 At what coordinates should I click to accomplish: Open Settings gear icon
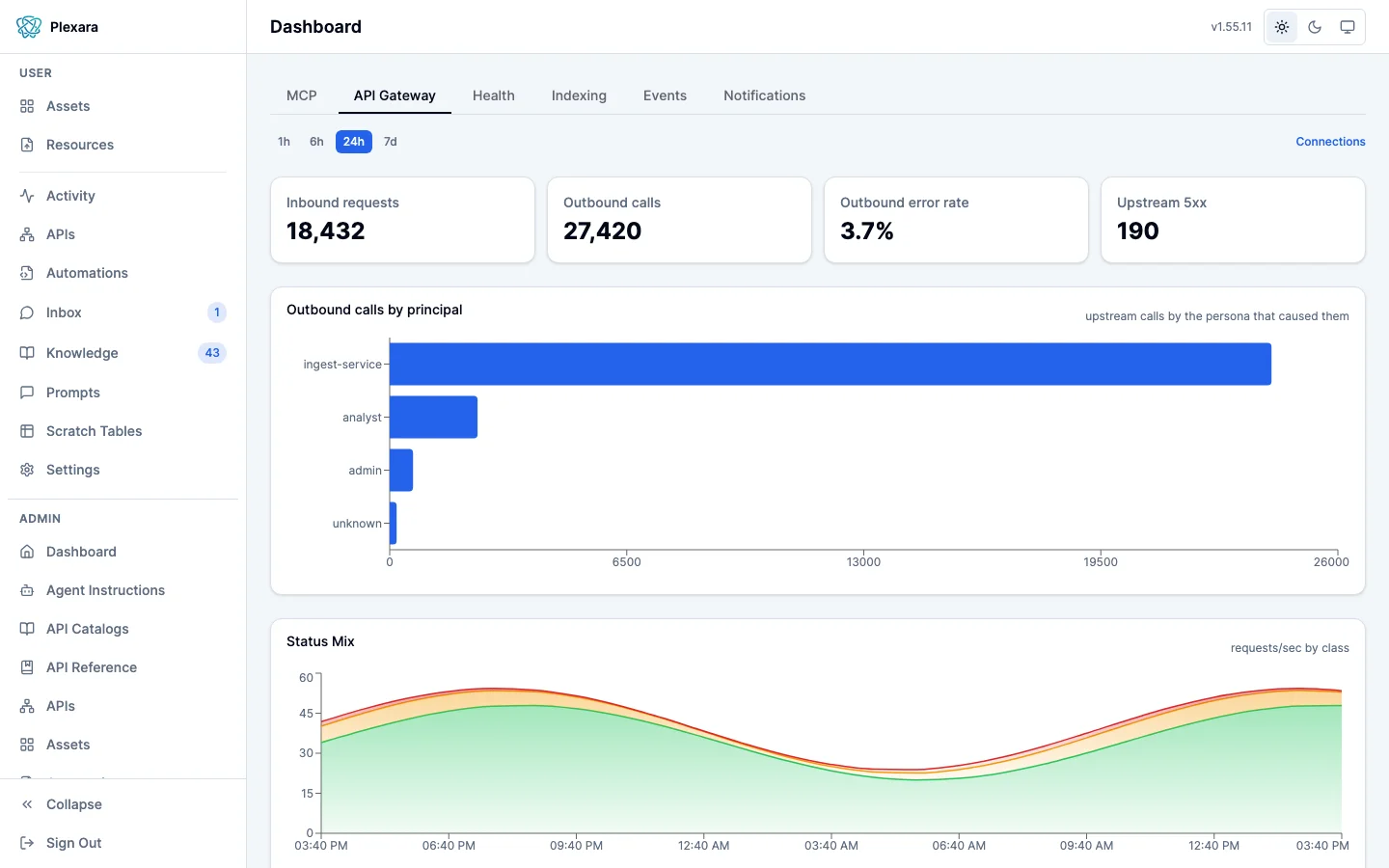27,470
